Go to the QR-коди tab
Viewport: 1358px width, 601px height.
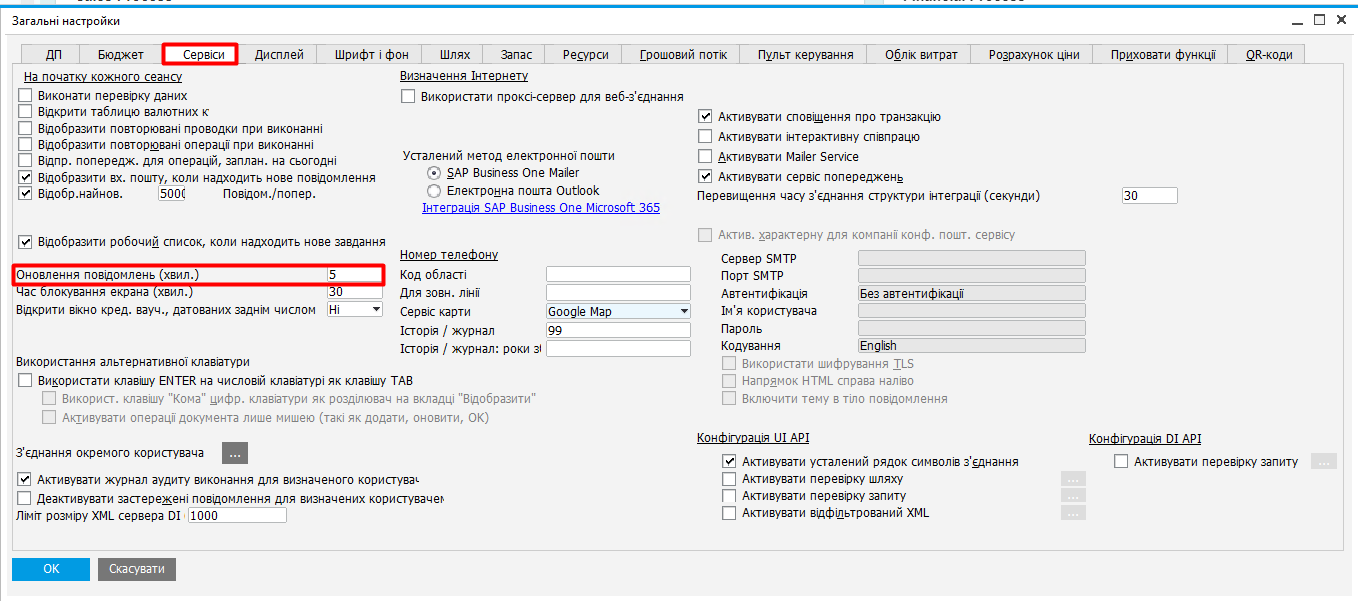(1268, 55)
